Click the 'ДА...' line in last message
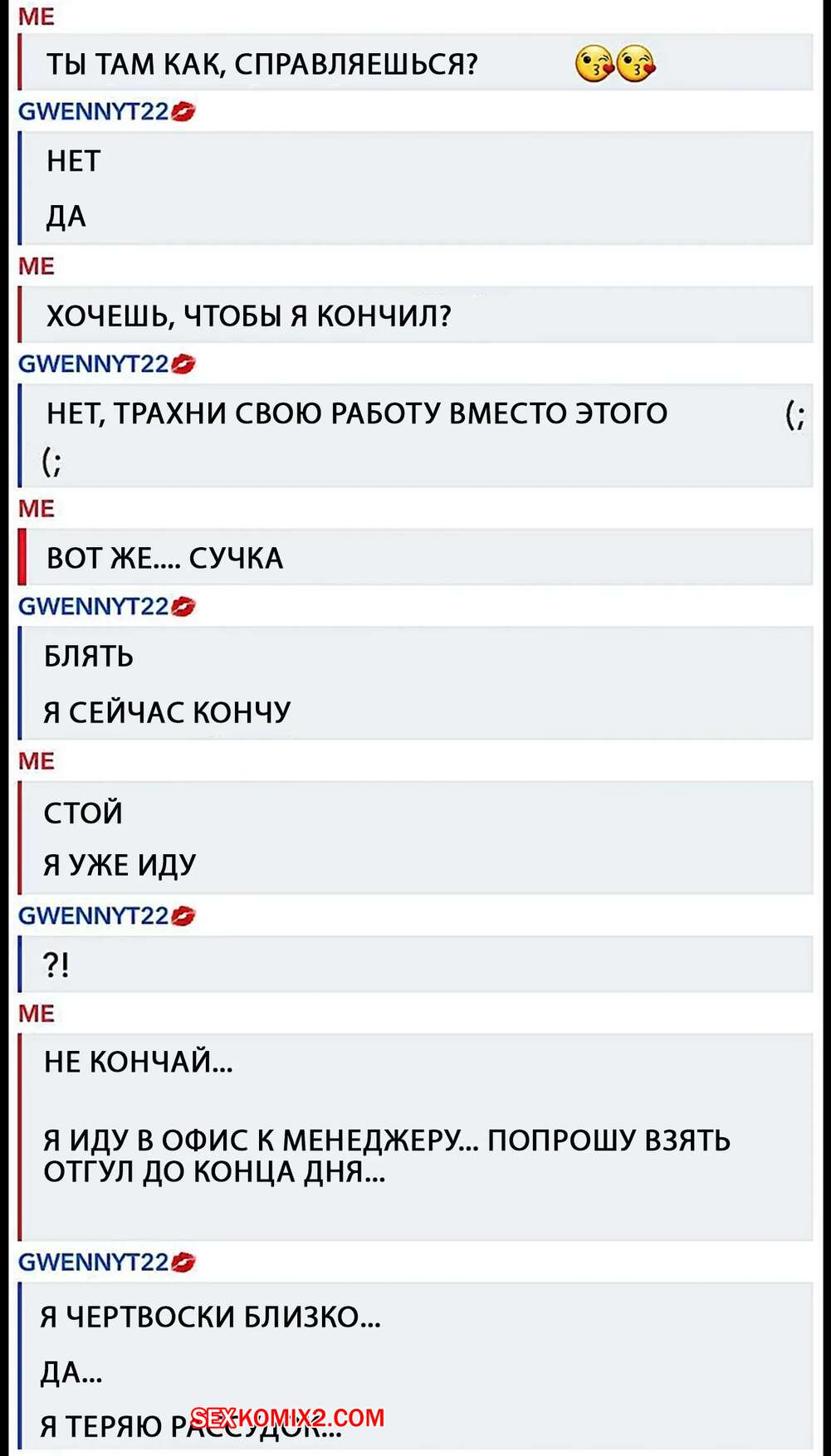831x1456 pixels. pos(71,1373)
